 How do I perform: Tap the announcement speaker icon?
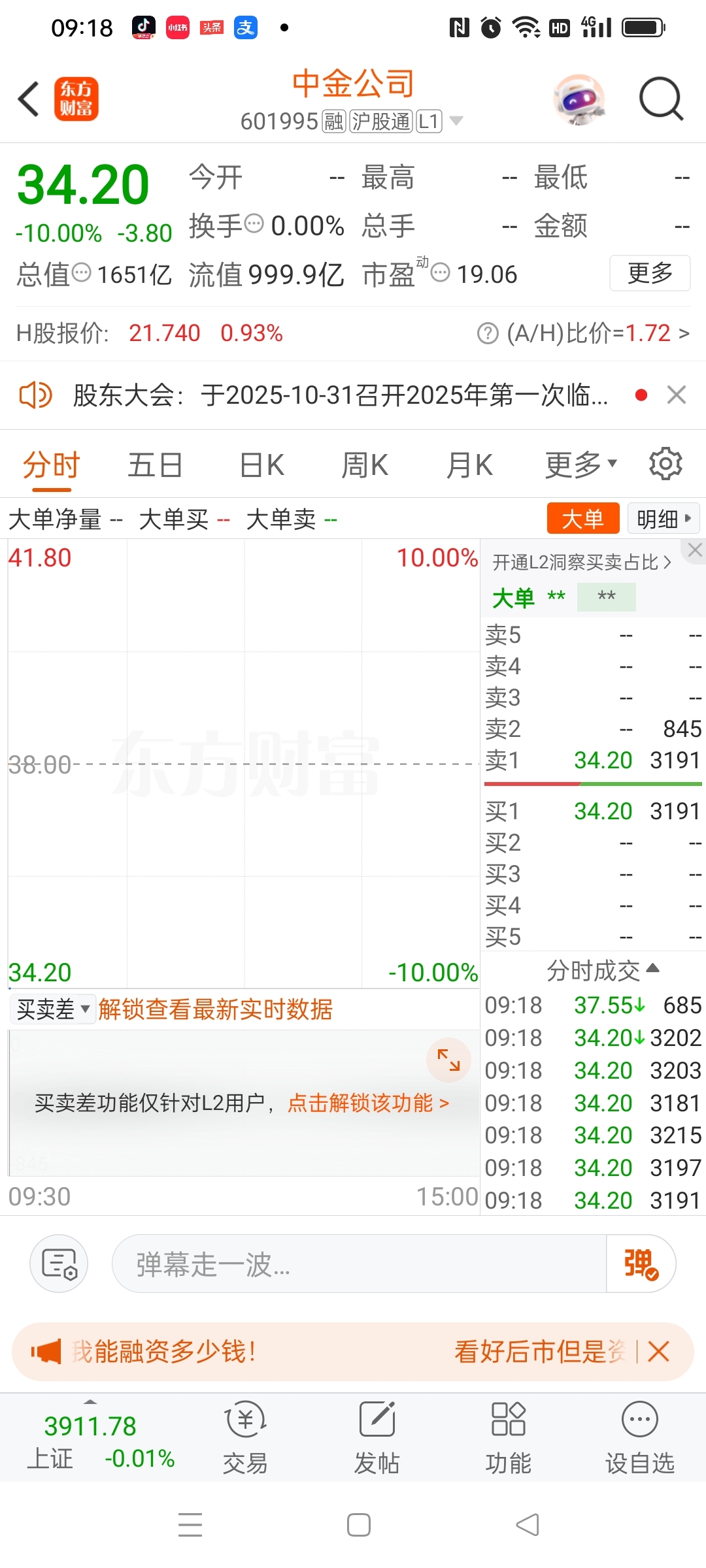point(35,395)
